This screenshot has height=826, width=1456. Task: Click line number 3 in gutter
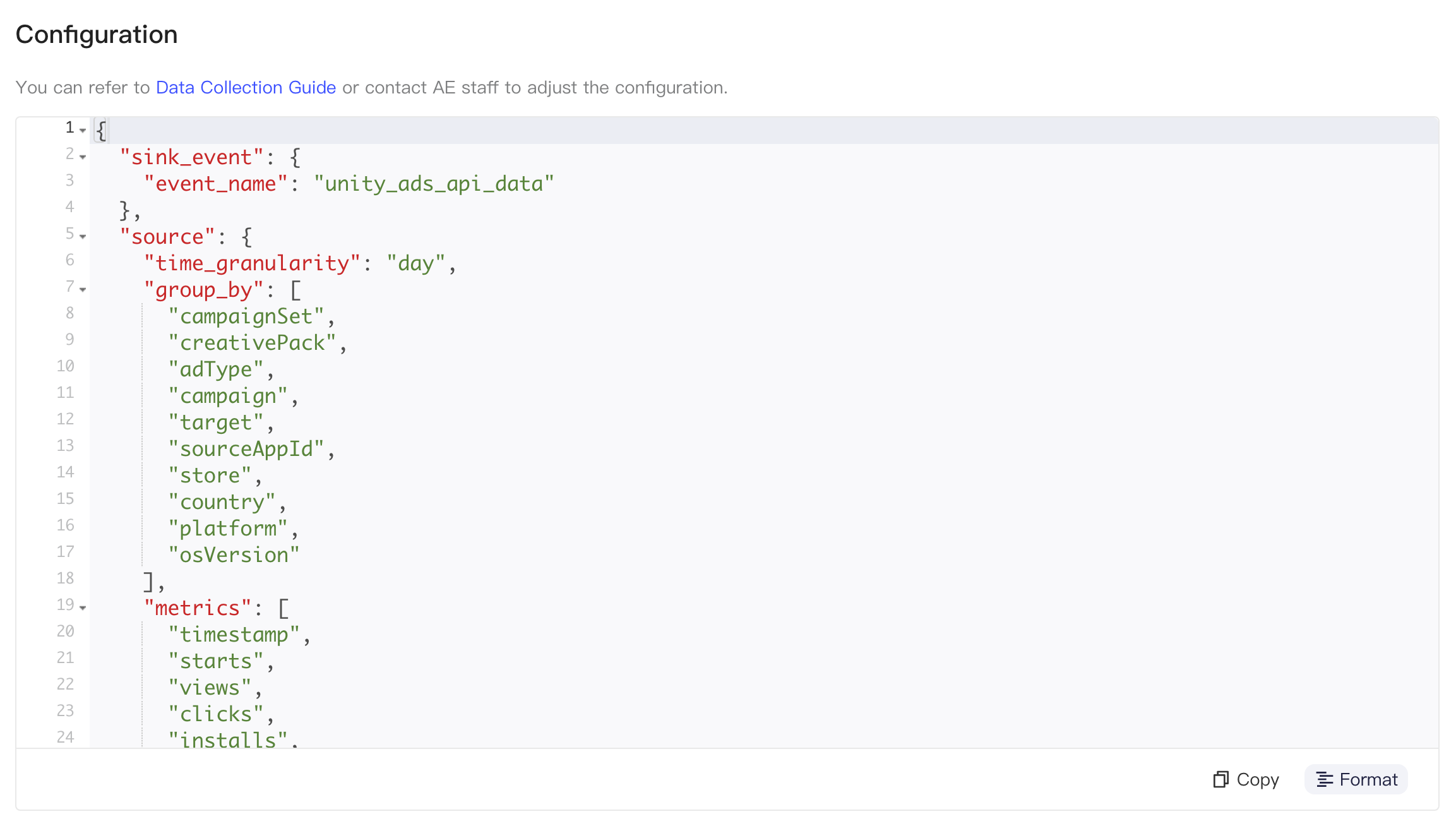pyautogui.click(x=69, y=181)
